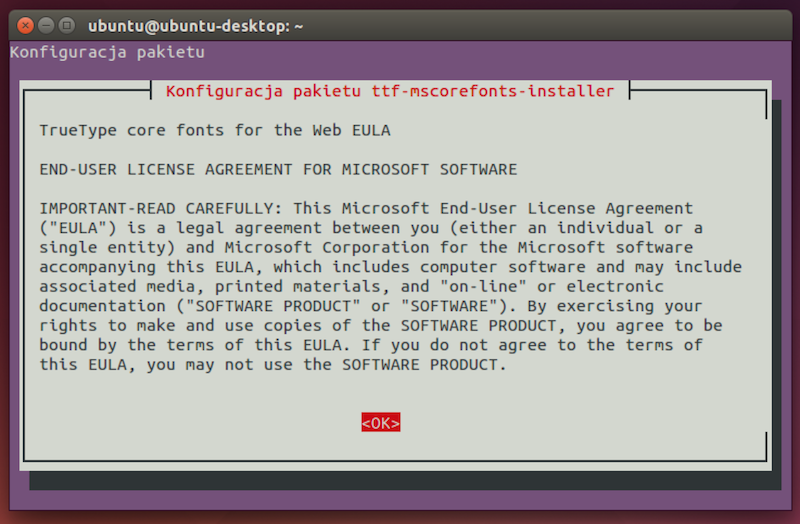Close the terminal window with red button
This screenshot has width=800, height=524.
25,25
